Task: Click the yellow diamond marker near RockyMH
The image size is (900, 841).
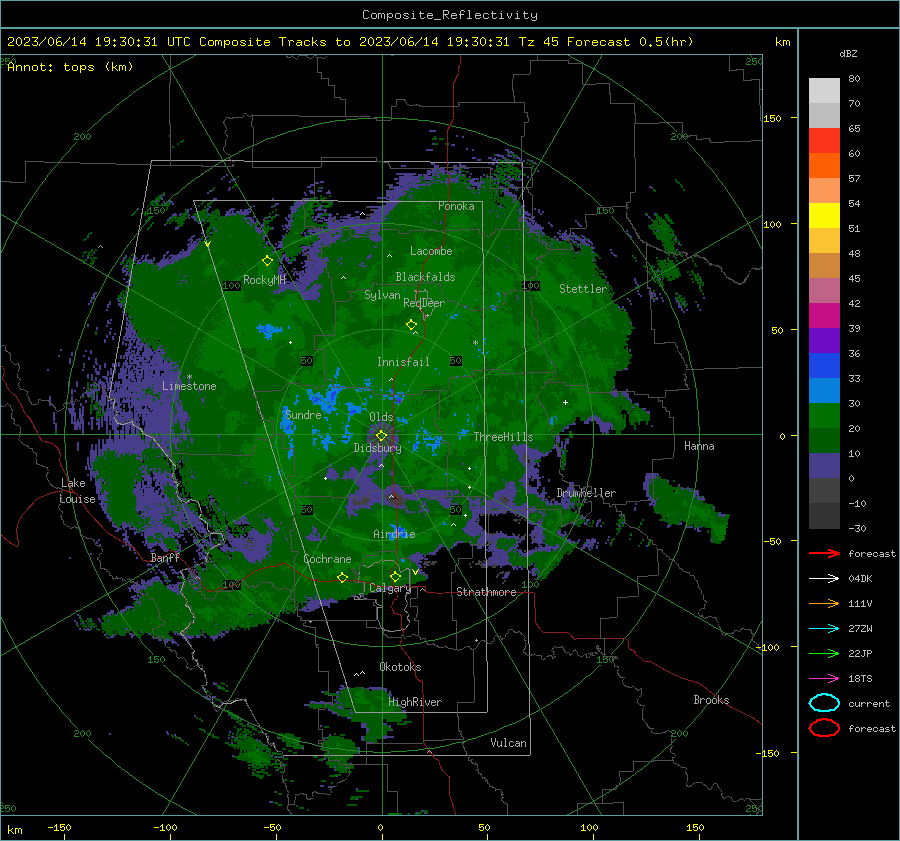Action: (267, 261)
